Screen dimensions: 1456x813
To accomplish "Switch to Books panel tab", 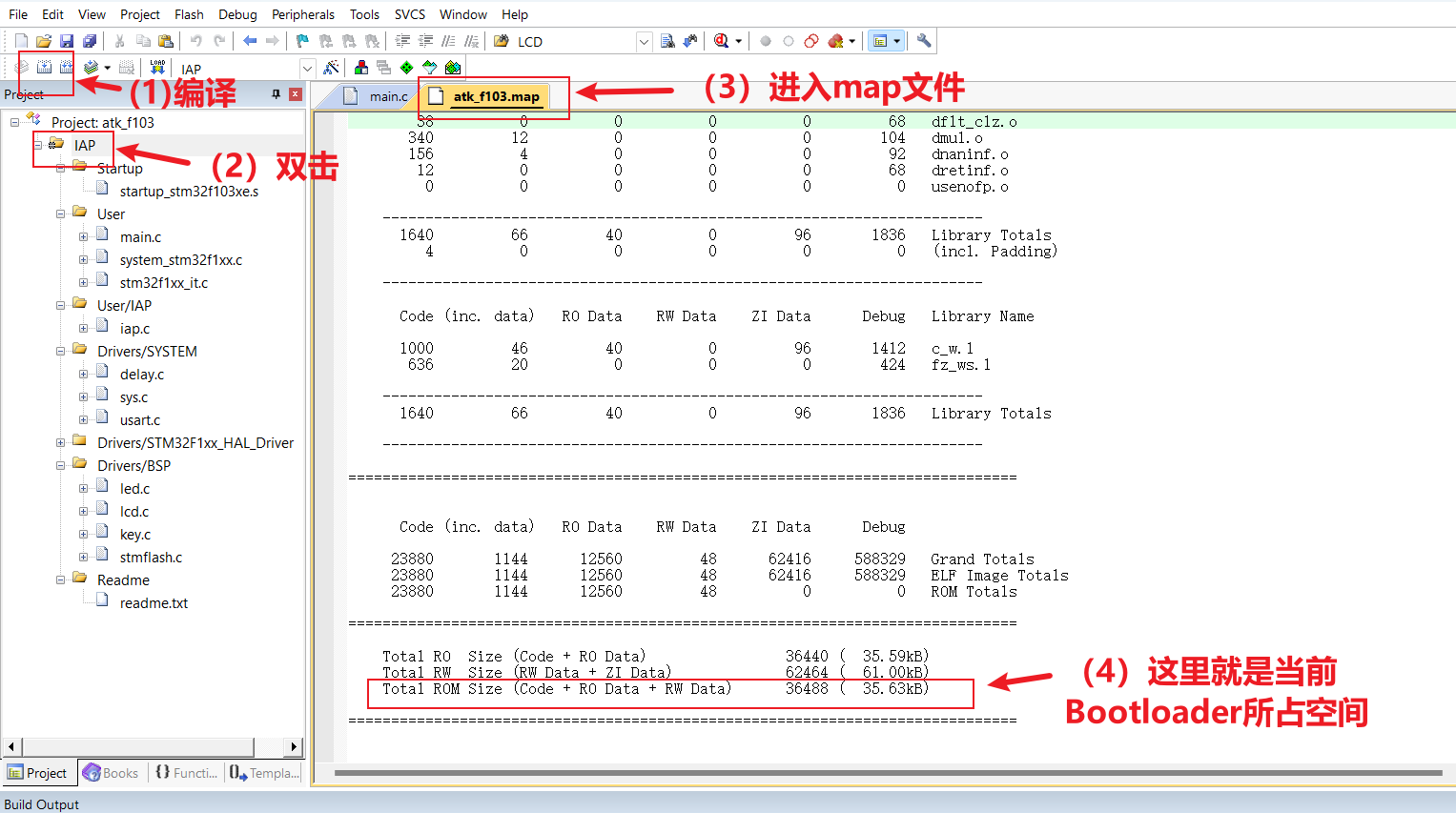I will (x=111, y=773).
